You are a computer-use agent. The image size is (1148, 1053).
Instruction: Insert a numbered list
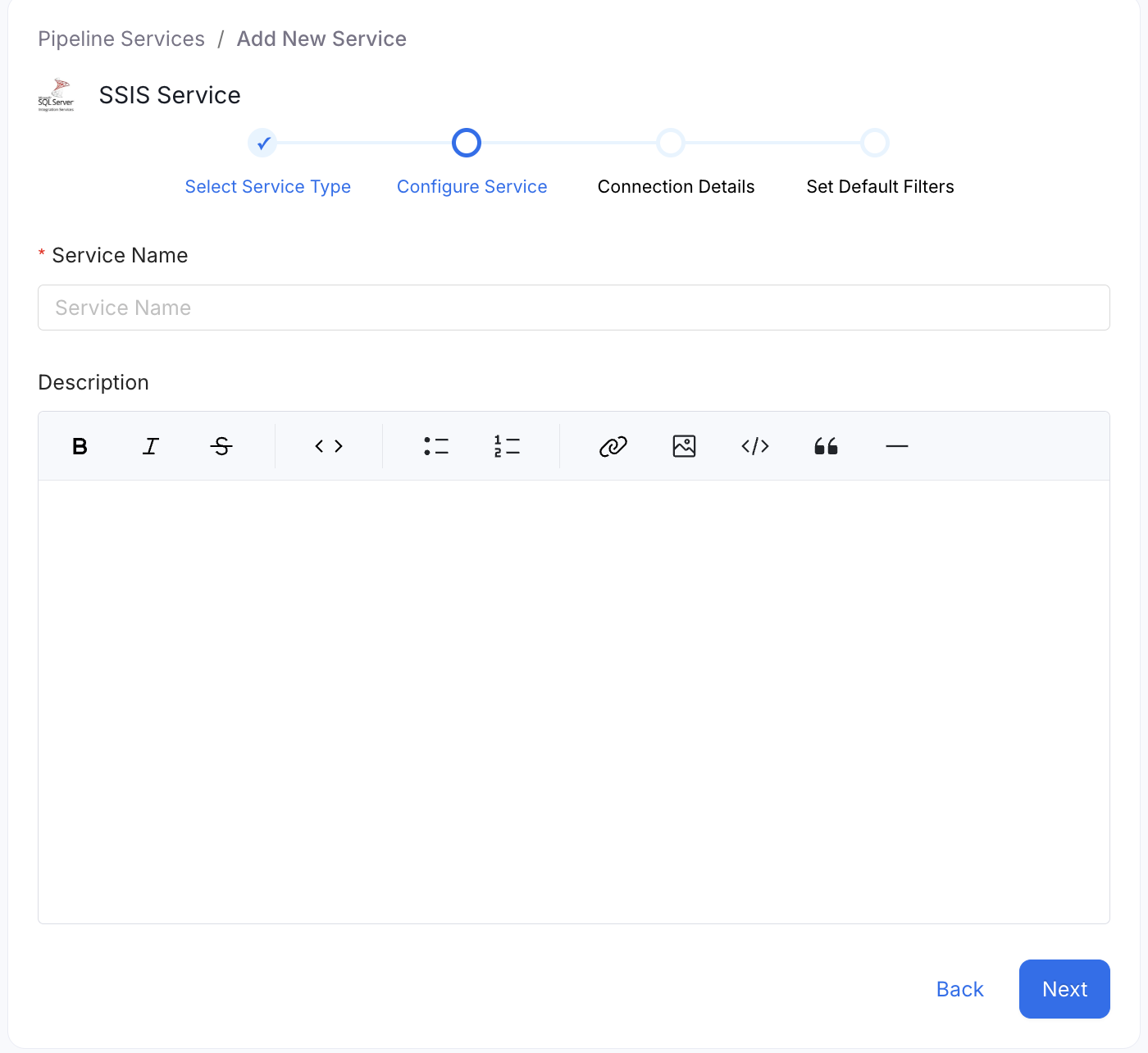click(507, 446)
